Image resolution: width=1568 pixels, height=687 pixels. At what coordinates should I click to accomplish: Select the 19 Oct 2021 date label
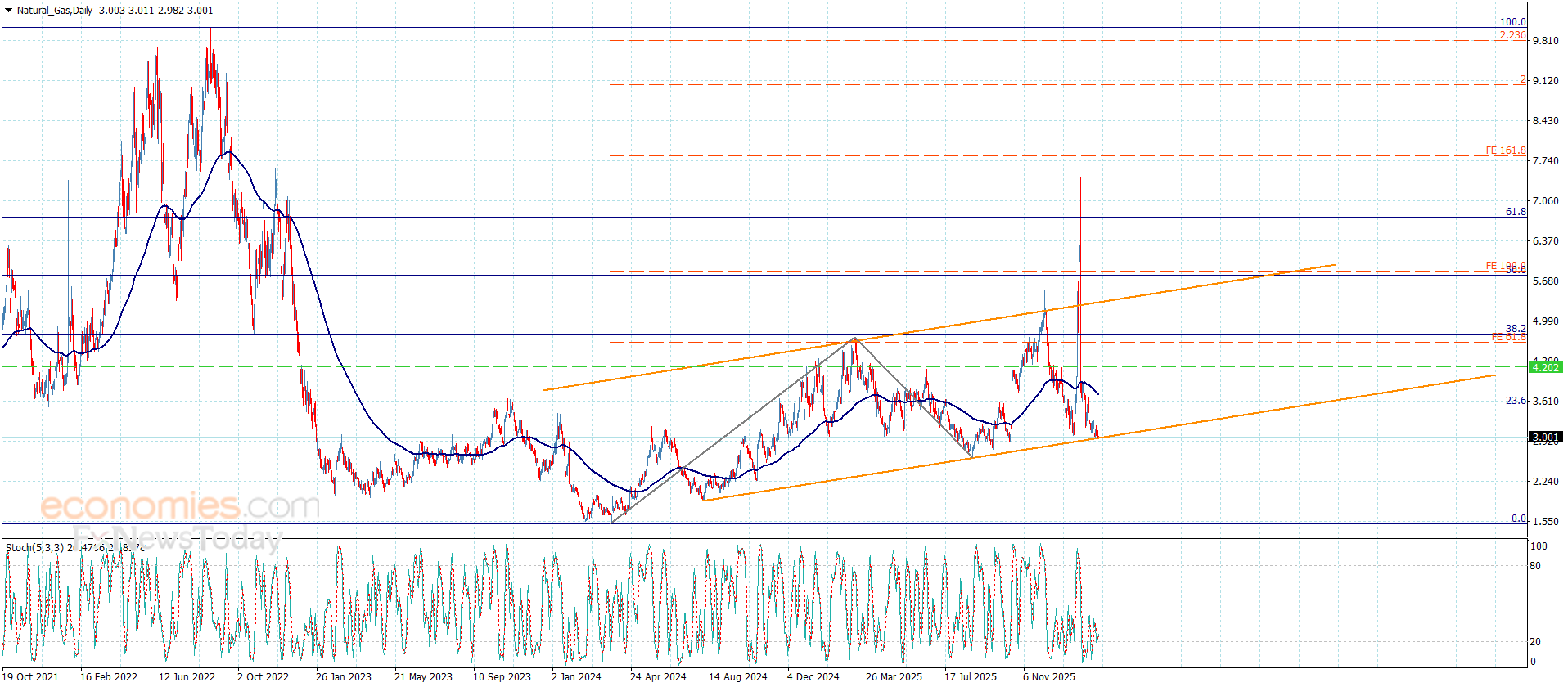click(x=31, y=676)
